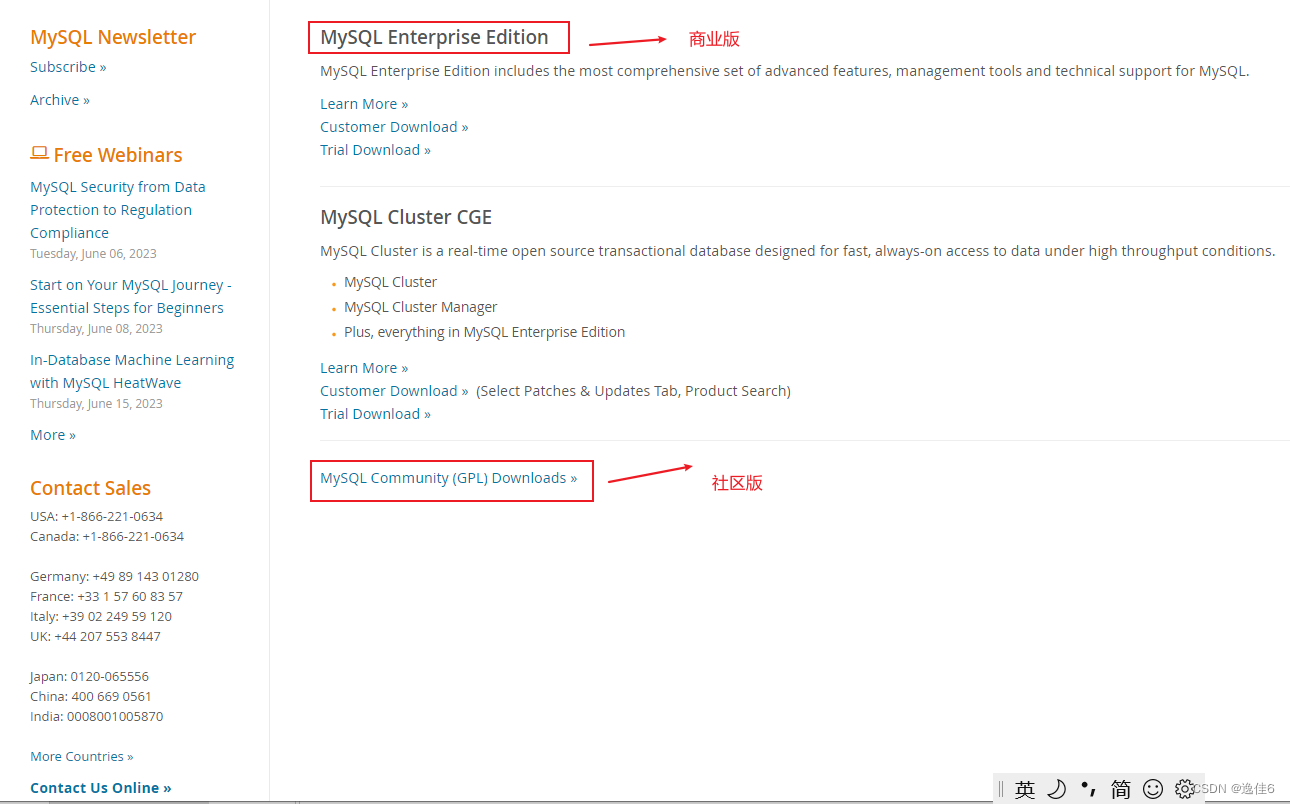Click the IME English mode 英 icon

coord(1025,789)
